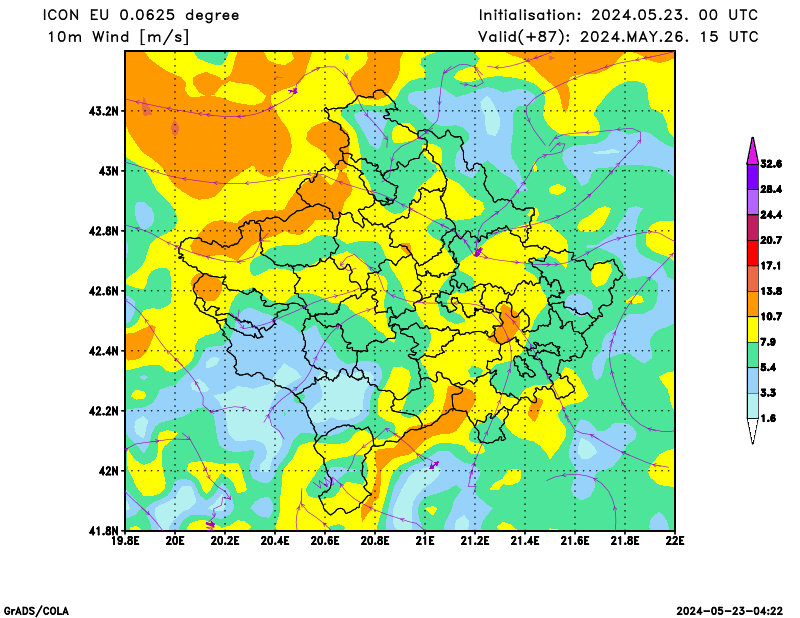Image resolution: width=800 pixels, height=618 pixels.
Task: Click the 21E longitude label
Action: coord(425,540)
